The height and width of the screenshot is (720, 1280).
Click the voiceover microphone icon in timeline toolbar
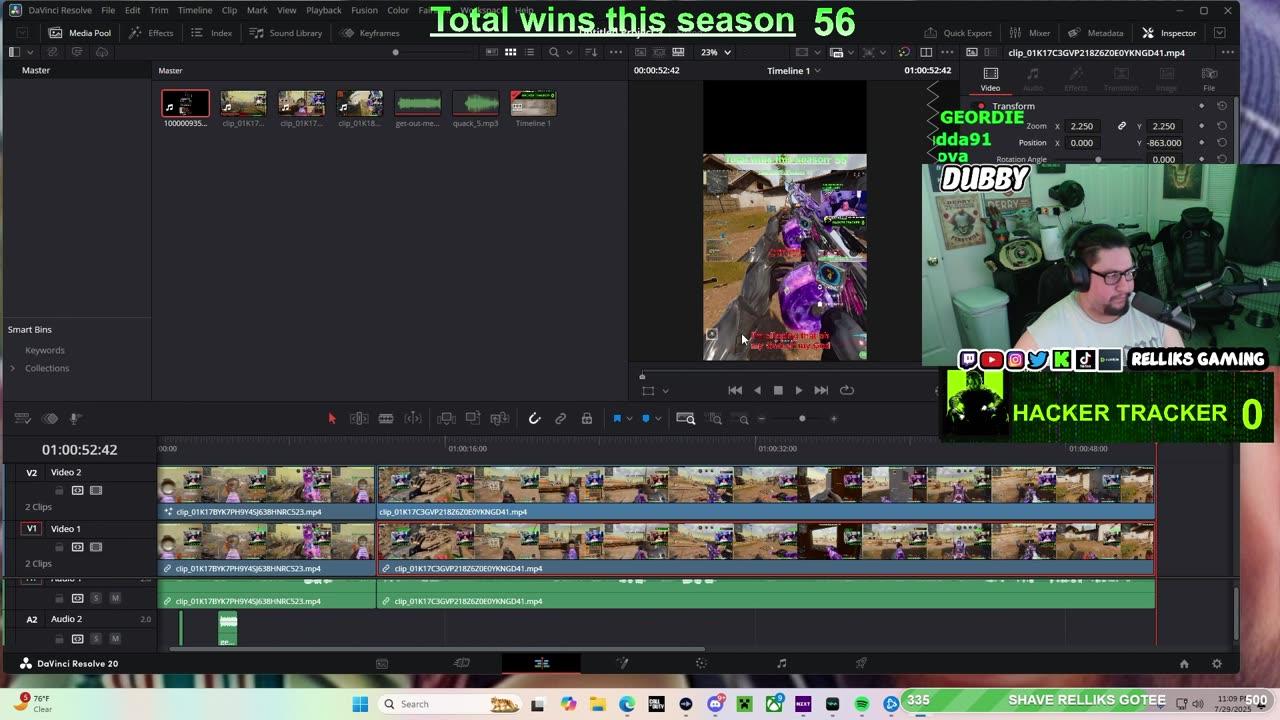click(x=75, y=419)
